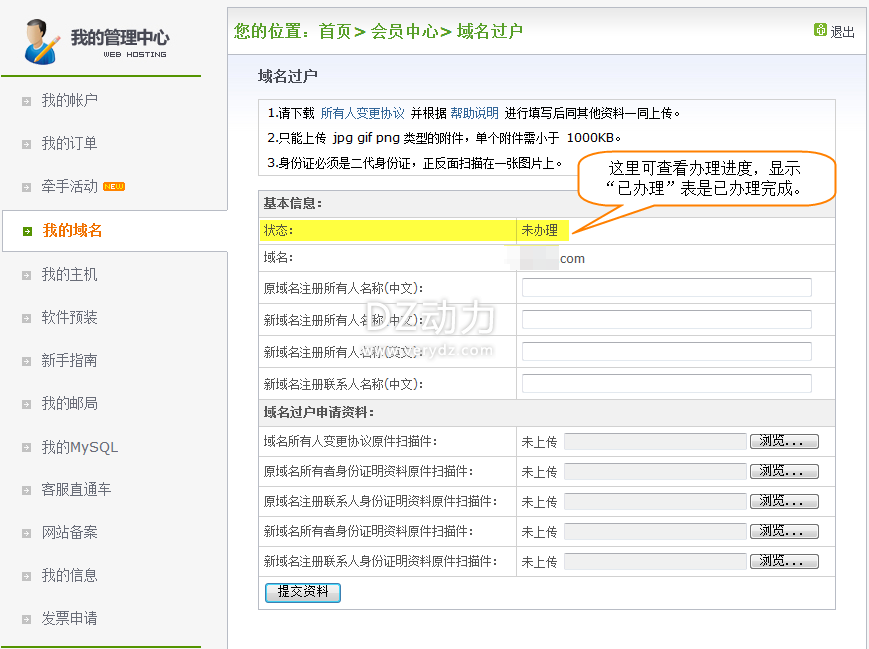Select 软件预装 in the sidebar

point(69,318)
